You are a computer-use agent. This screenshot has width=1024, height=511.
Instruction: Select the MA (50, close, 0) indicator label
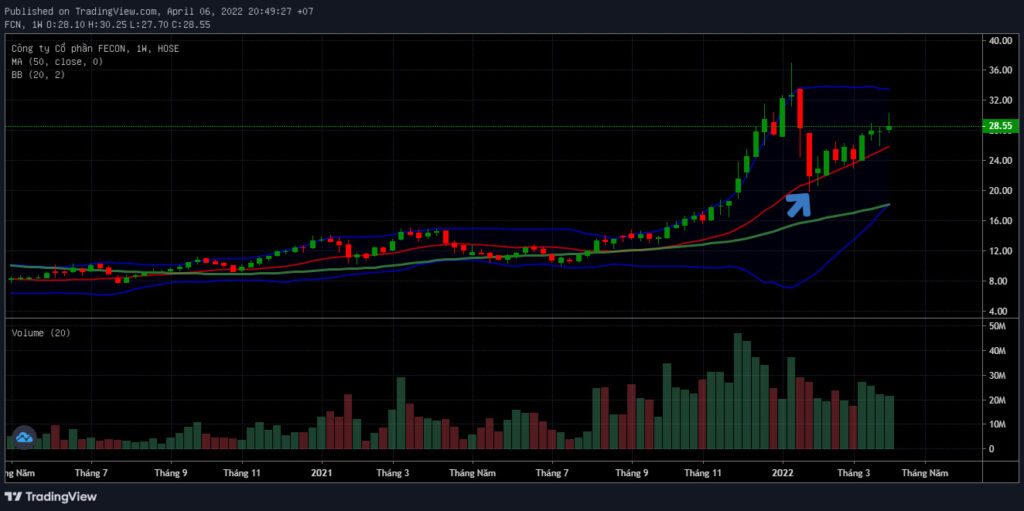[57, 61]
